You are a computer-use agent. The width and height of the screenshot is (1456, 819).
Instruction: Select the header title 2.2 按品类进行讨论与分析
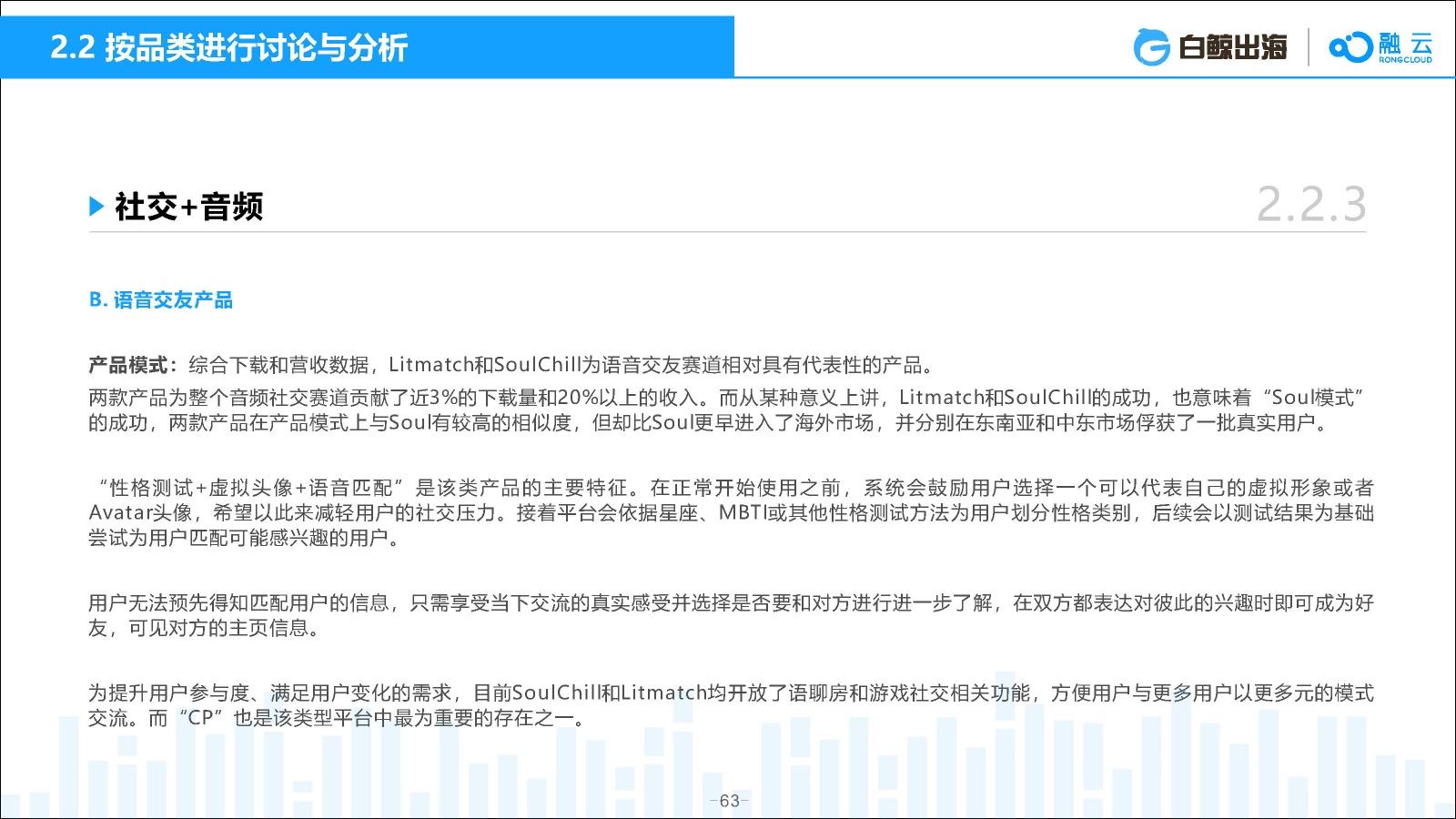[x=228, y=47]
